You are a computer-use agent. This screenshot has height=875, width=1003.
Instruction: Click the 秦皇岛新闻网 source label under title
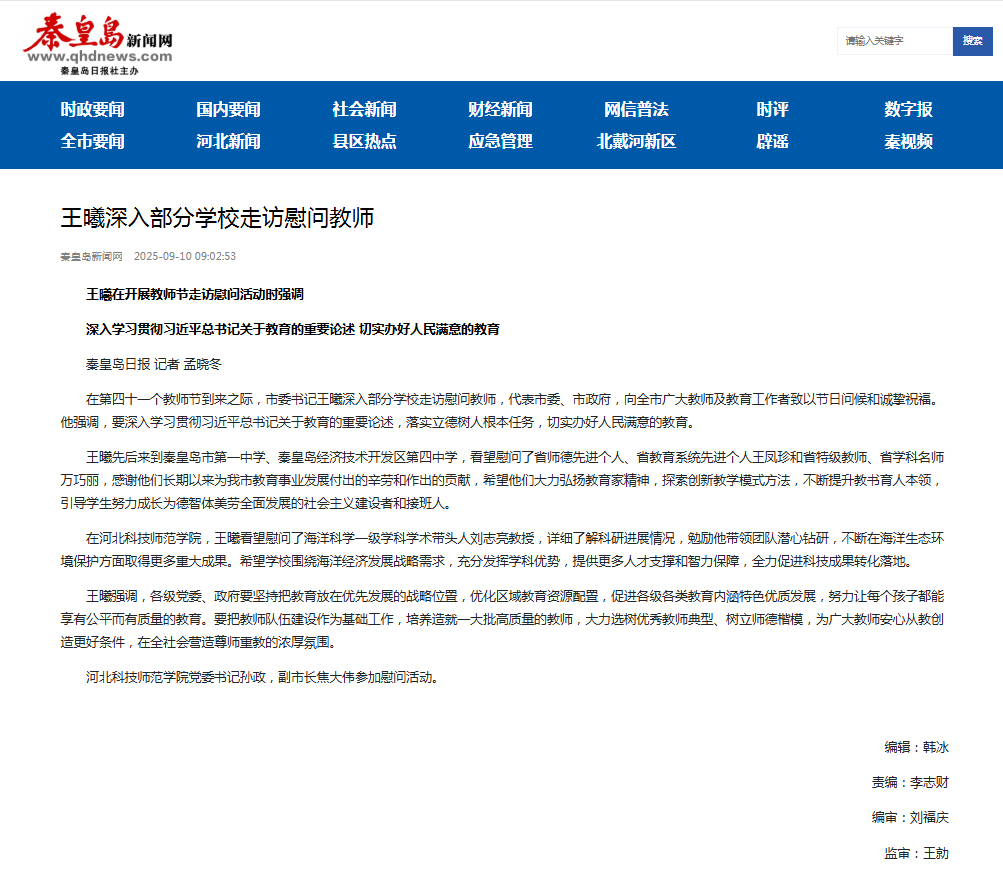(91, 257)
